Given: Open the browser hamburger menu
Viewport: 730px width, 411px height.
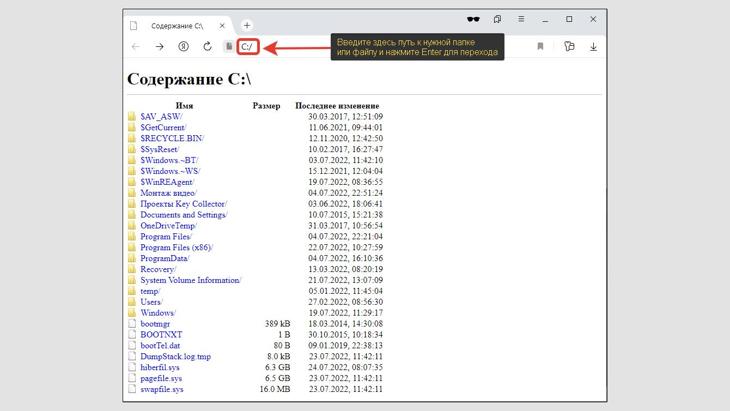Looking at the screenshot, I should coord(521,19).
